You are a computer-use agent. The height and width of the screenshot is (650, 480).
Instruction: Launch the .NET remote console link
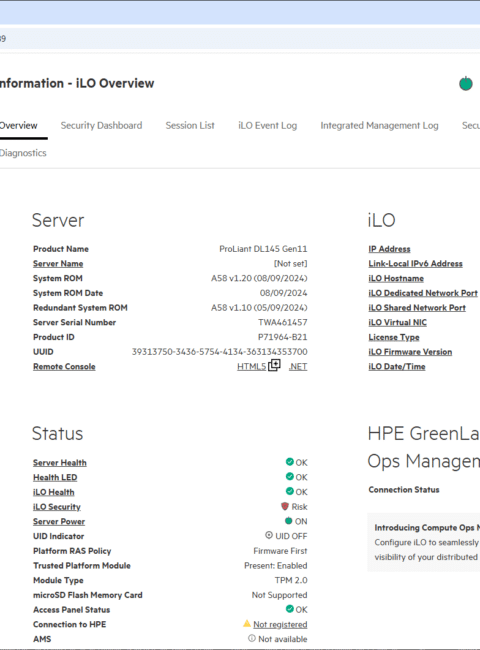[298, 366]
